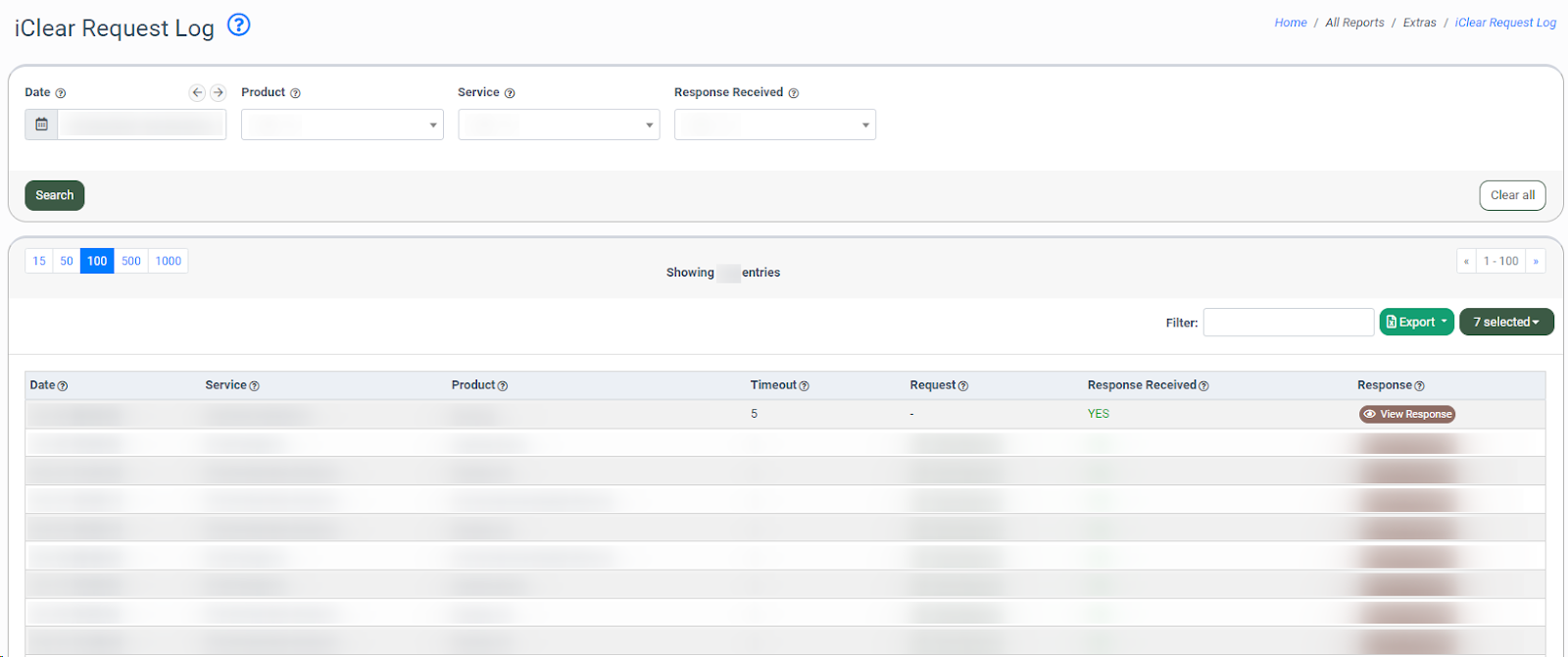Set page size to 500 entries
The image size is (1568, 657).
[x=131, y=261]
